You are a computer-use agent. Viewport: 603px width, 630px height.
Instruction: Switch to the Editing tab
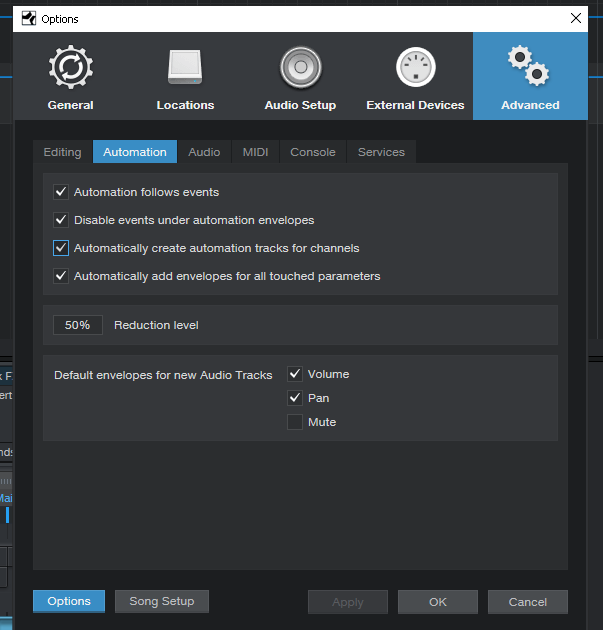point(63,152)
